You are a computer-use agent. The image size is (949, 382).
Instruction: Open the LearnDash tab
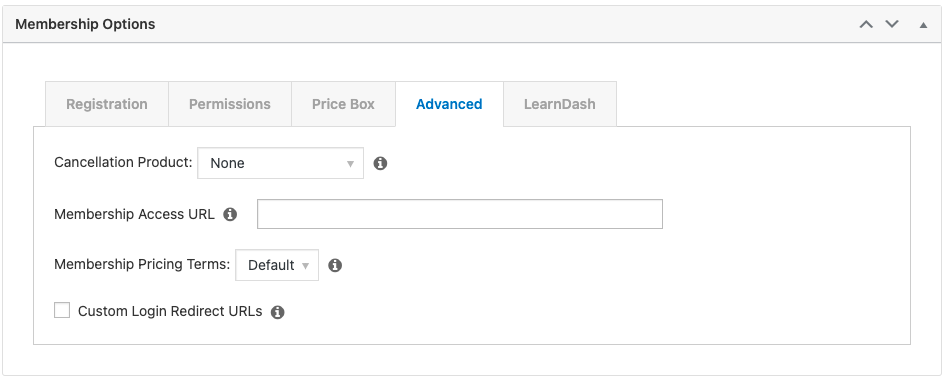coord(560,104)
